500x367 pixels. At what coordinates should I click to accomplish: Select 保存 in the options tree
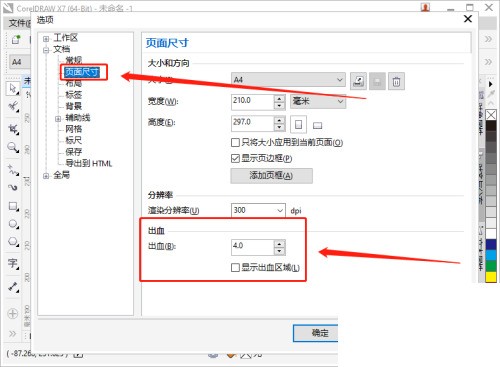click(x=73, y=152)
